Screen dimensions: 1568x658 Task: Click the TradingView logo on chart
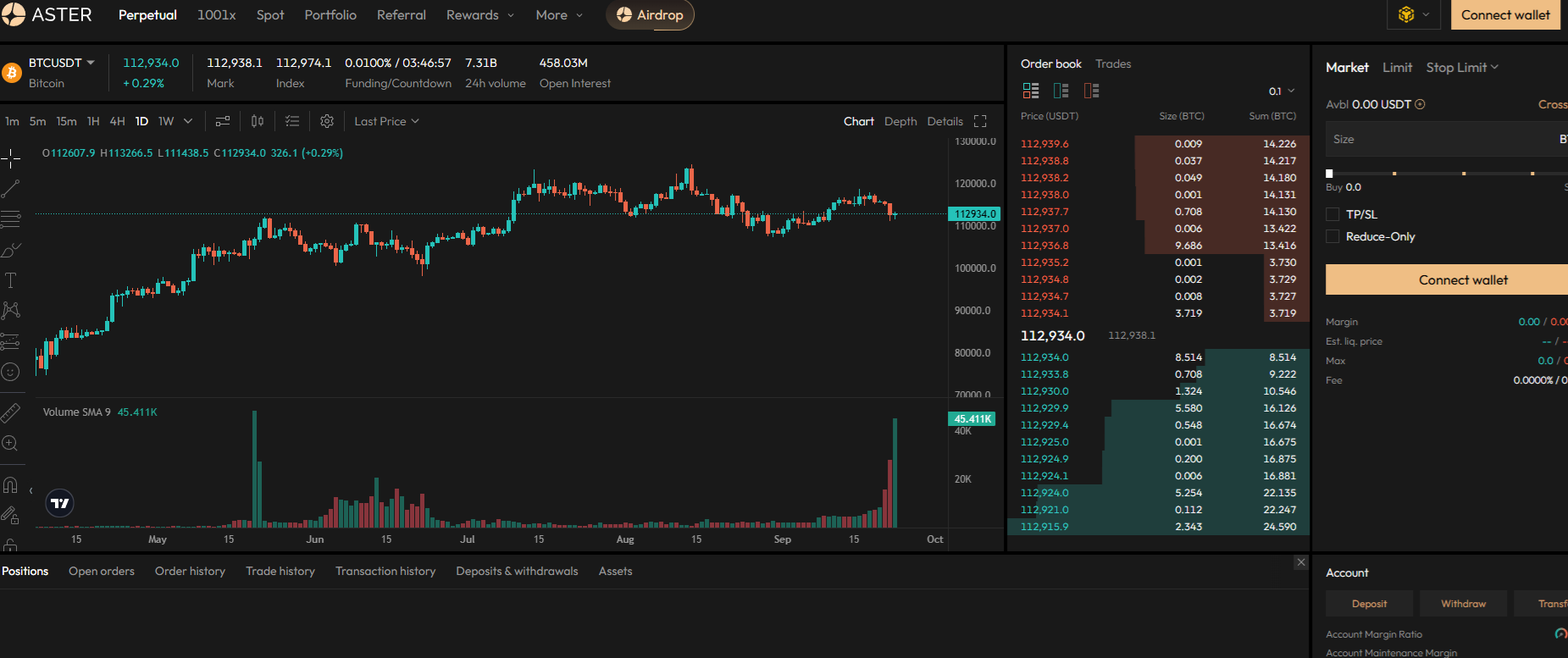59,503
